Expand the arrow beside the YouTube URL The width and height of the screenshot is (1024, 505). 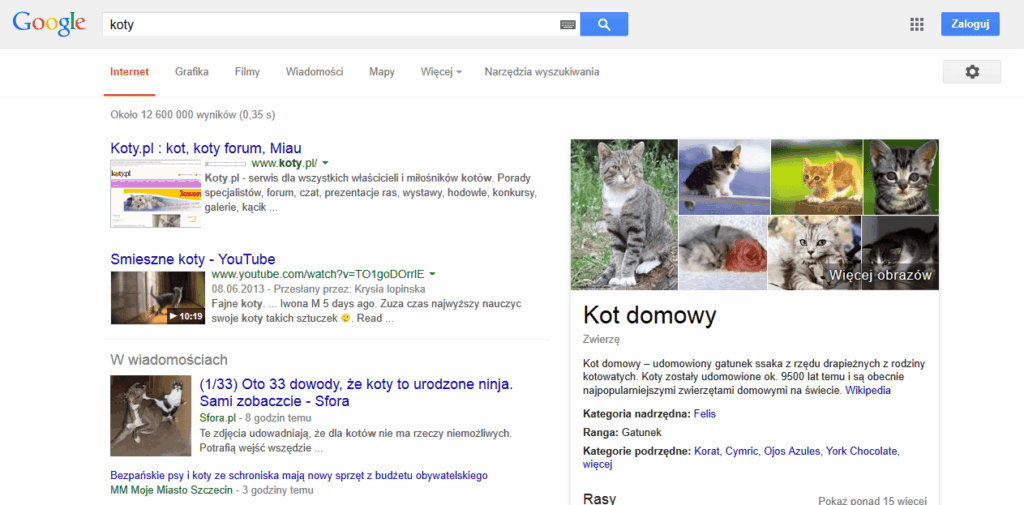pyautogui.click(x=432, y=273)
